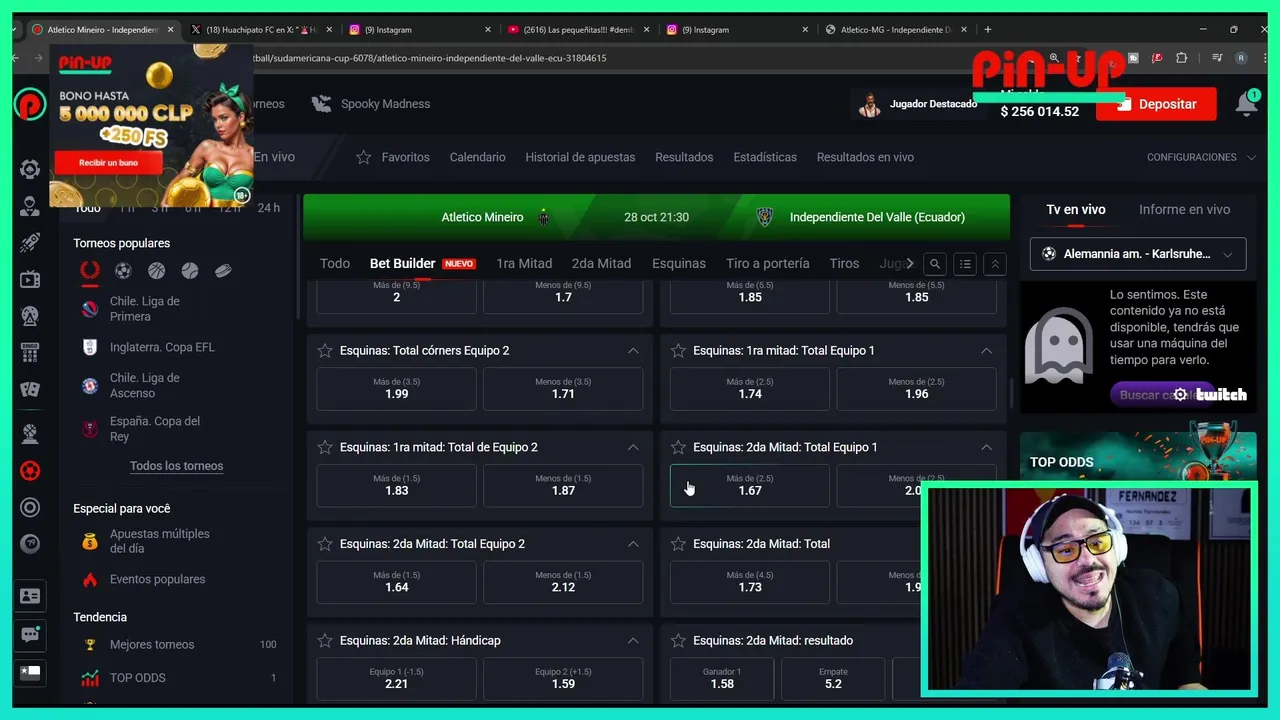Favorite Esquinas: Total córners Equipo 2 star
The image size is (1280, 720).
coord(325,350)
